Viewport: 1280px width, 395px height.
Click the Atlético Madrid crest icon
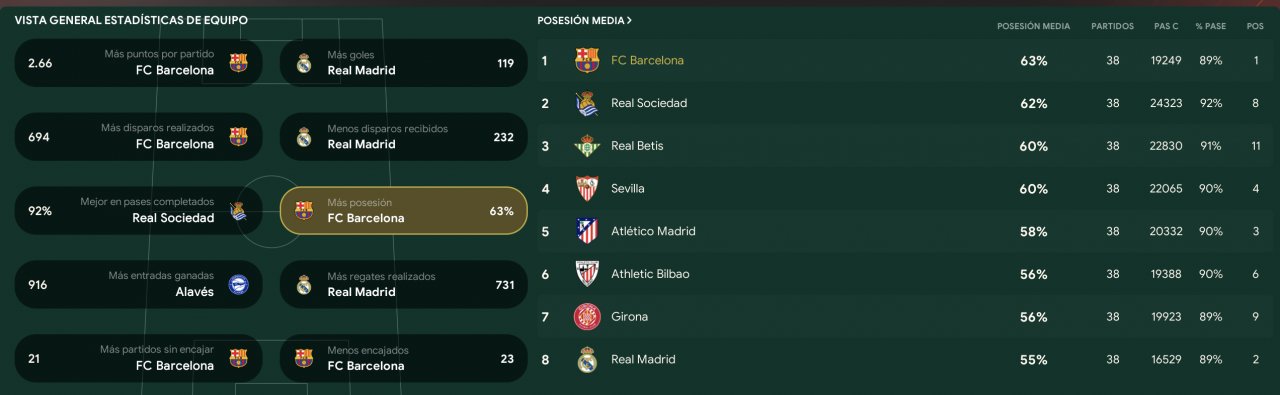point(587,231)
